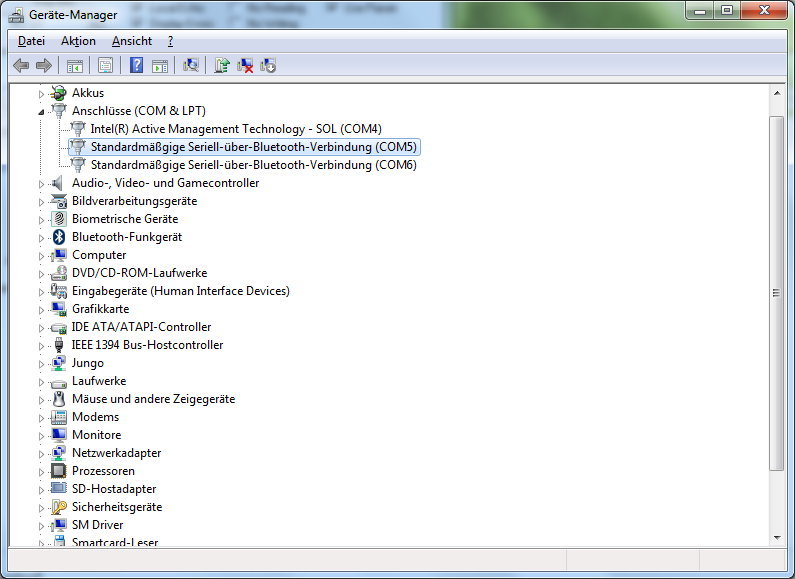Open the Ansicht menu

coord(132,41)
